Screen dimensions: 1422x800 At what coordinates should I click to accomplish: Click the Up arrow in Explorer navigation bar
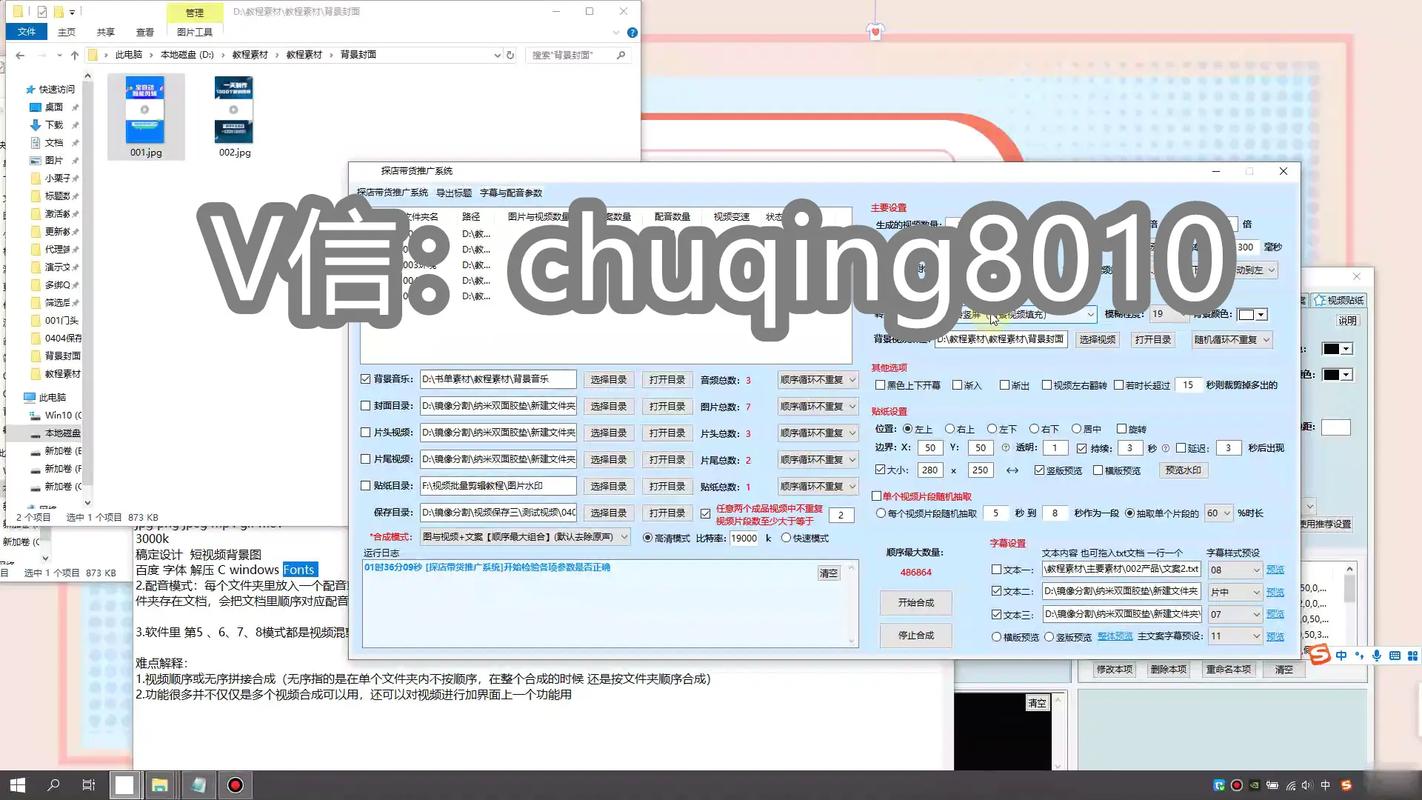coord(77,55)
